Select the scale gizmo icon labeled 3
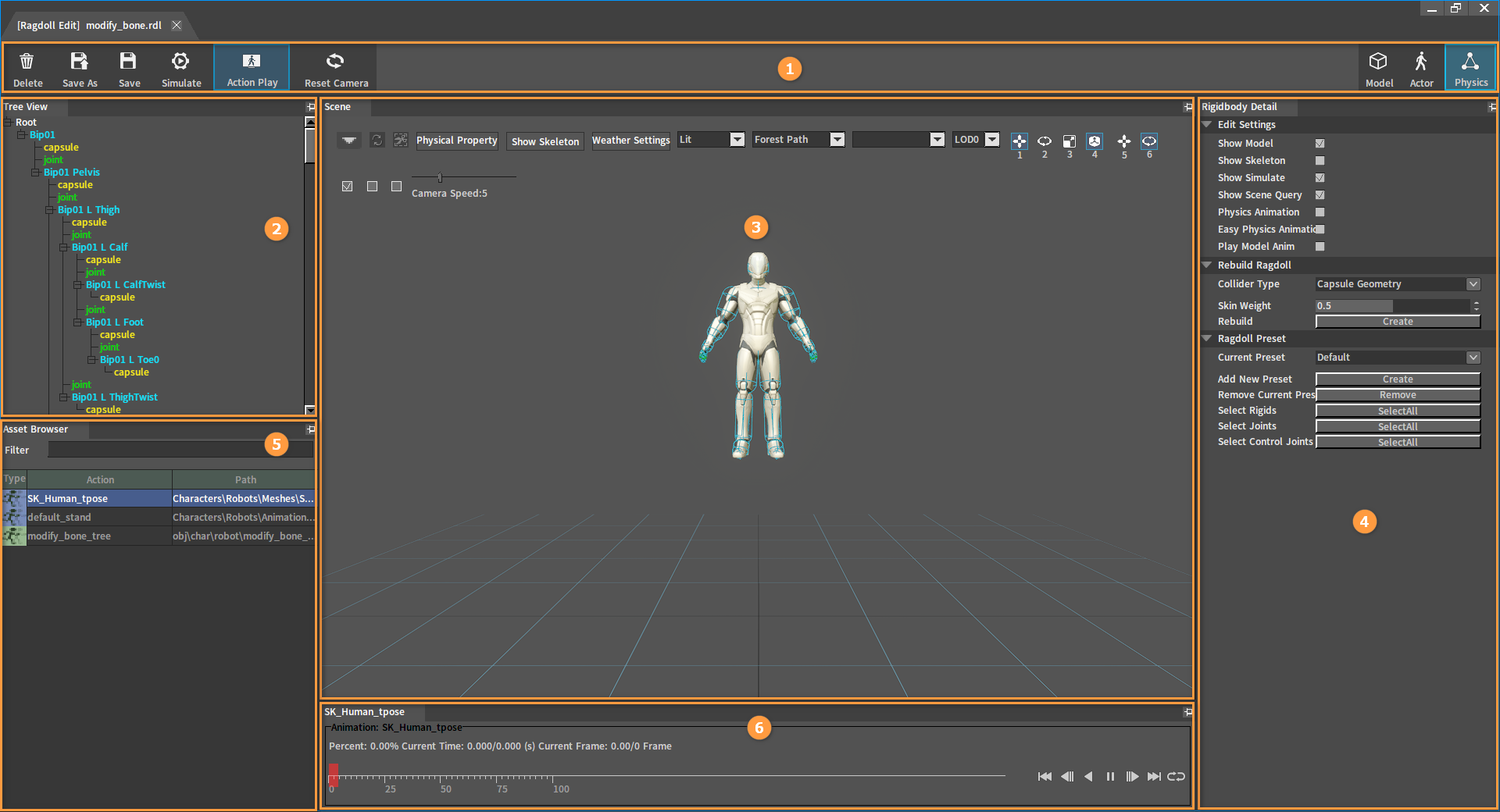This screenshot has width=1500, height=812. click(x=1070, y=141)
